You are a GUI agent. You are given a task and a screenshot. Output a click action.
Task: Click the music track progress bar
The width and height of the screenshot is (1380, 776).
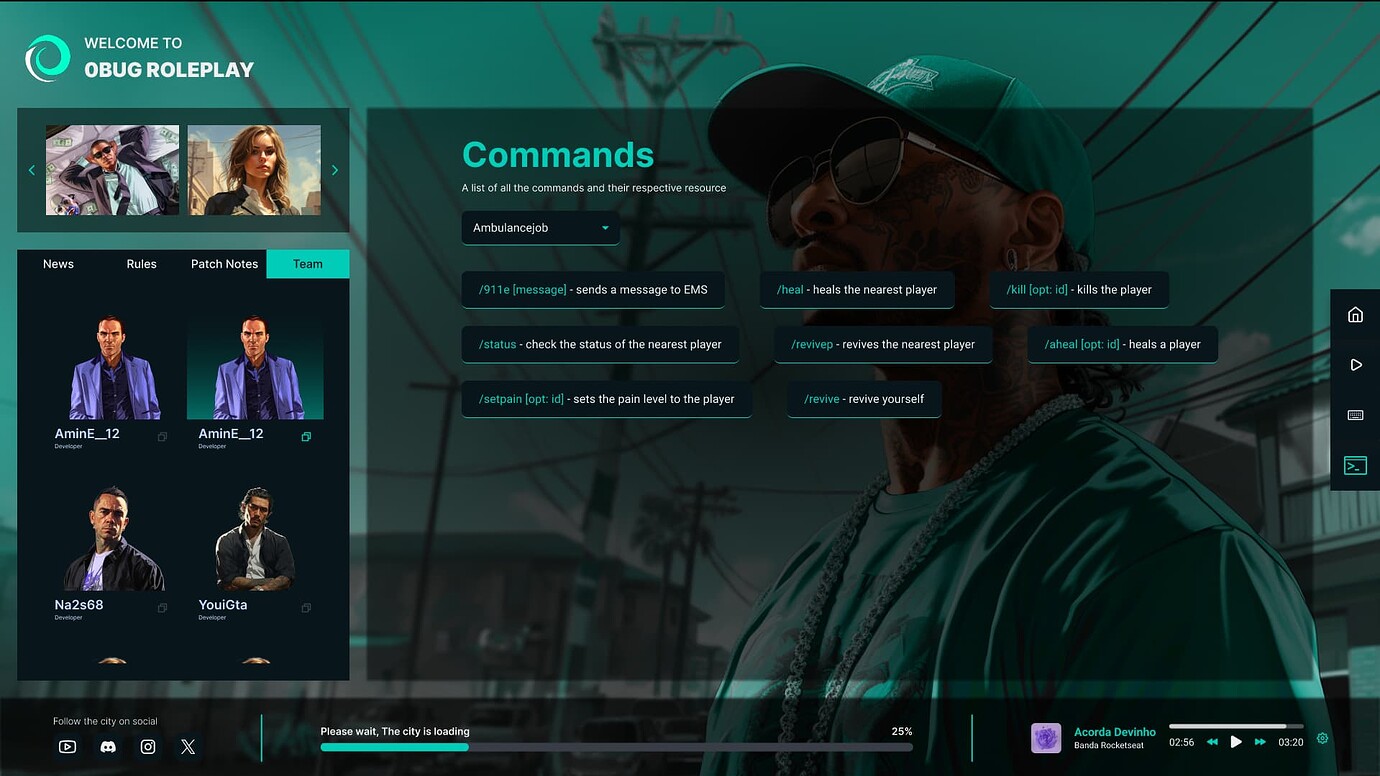1235,727
